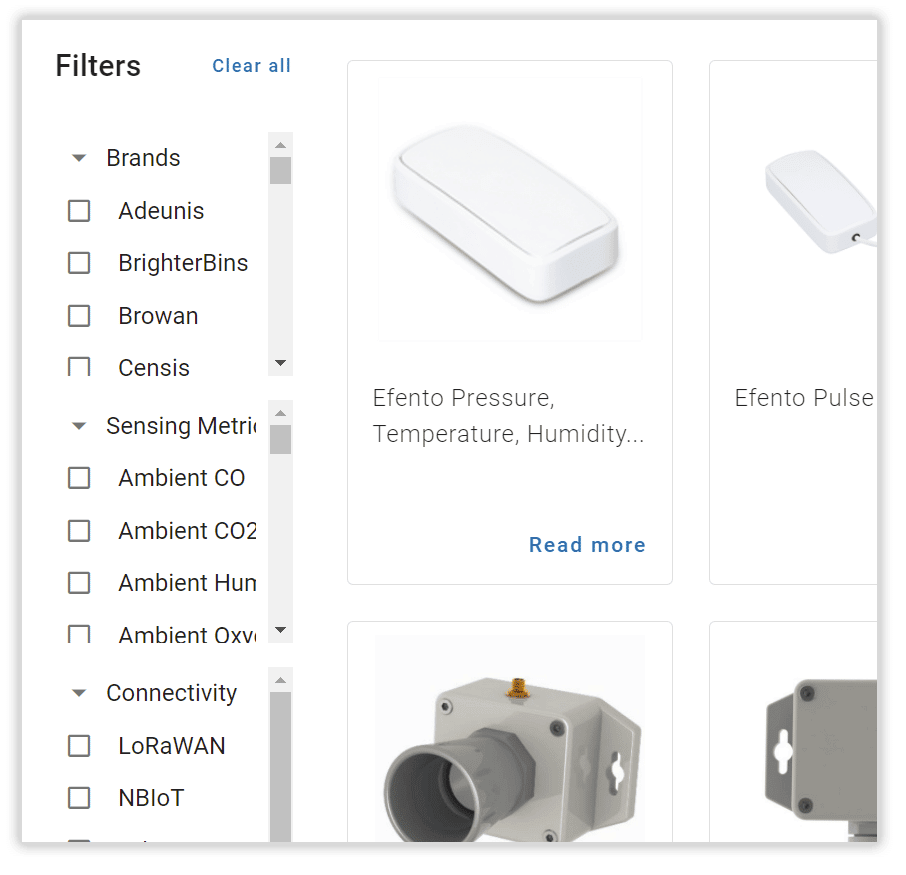Check the NBIoT connectivity option
The width and height of the screenshot is (906, 875).
(79, 798)
